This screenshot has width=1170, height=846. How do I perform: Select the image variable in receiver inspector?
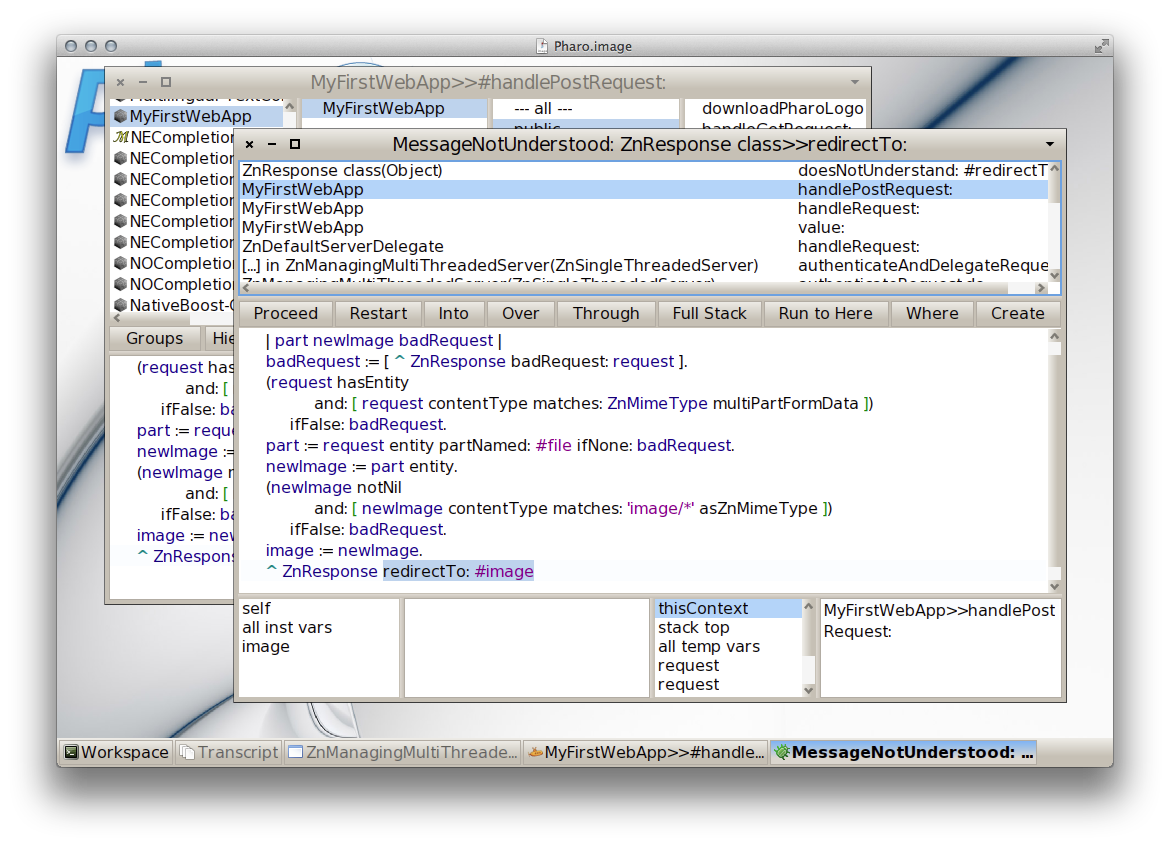pyautogui.click(x=319, y=647)
